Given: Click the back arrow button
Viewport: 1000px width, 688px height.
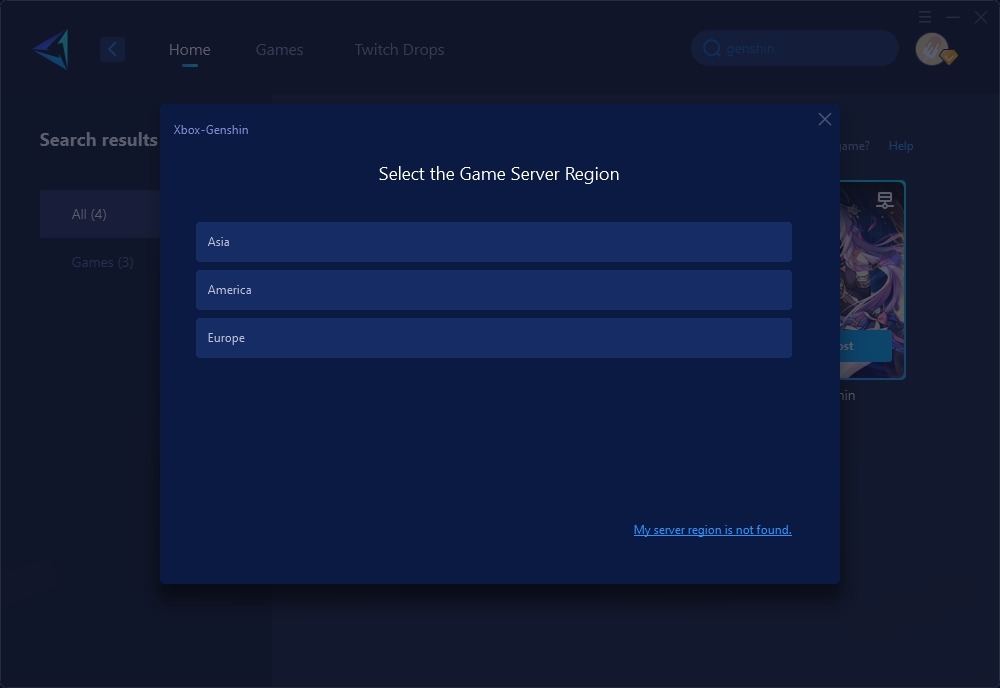Looking at the screenshot, I should click(x=112, y=49).
